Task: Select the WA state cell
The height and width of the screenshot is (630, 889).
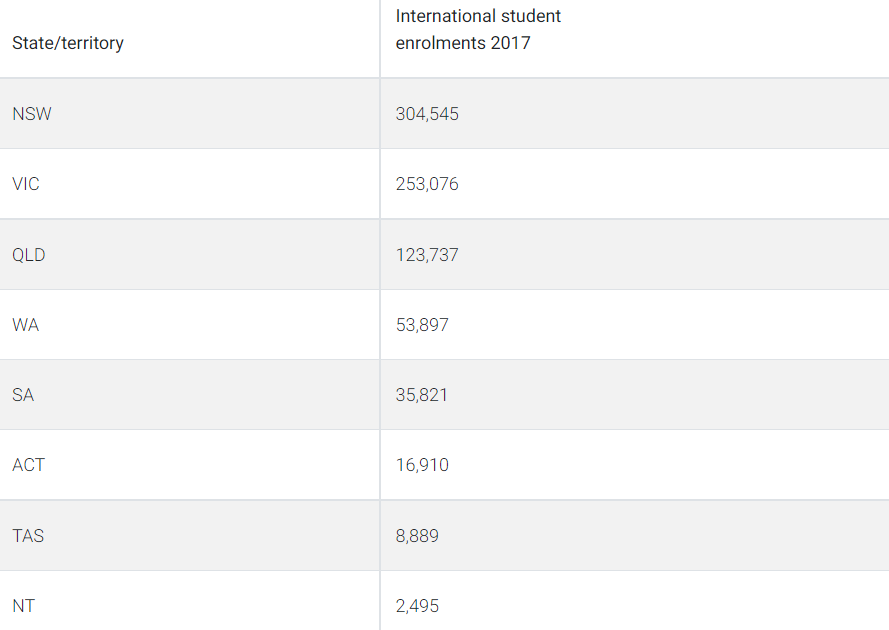Action: 26,325
